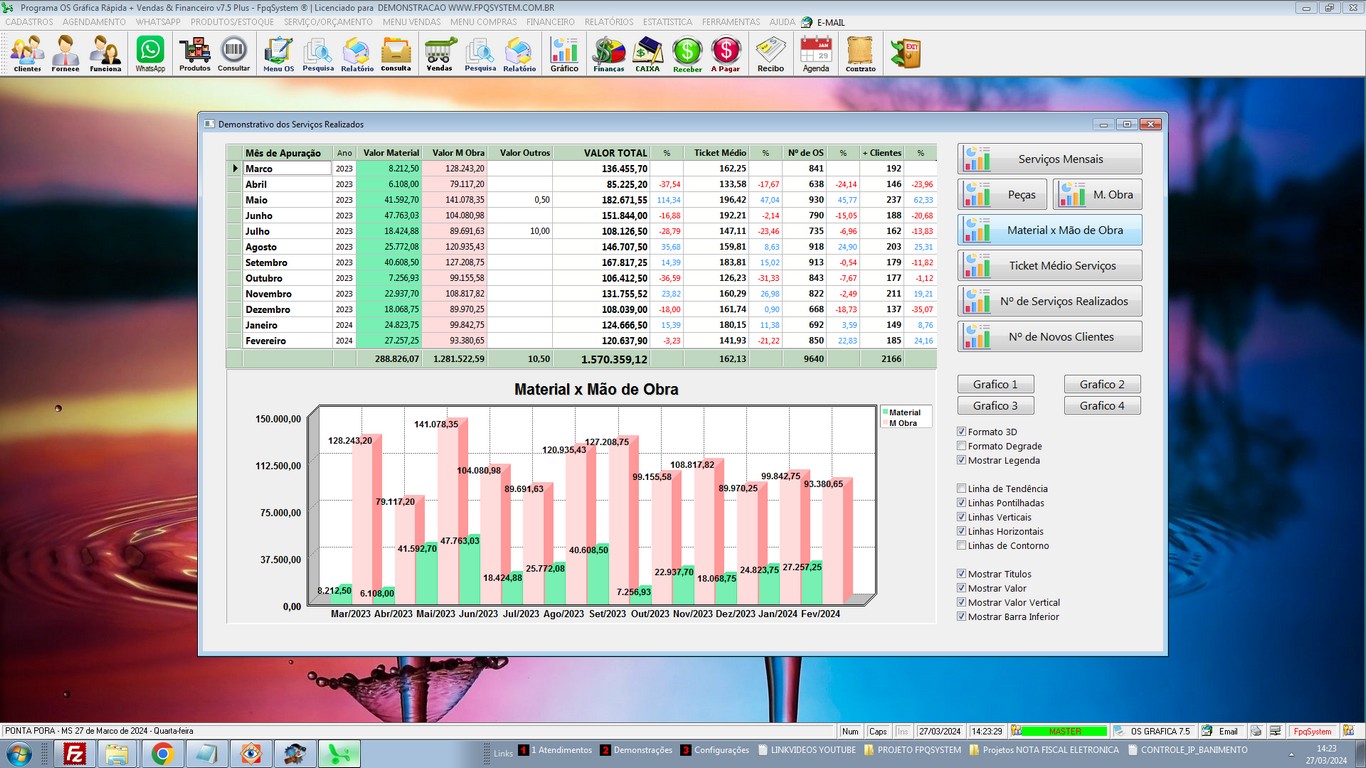Select the Grafico 2 button

click(1102, 384)
